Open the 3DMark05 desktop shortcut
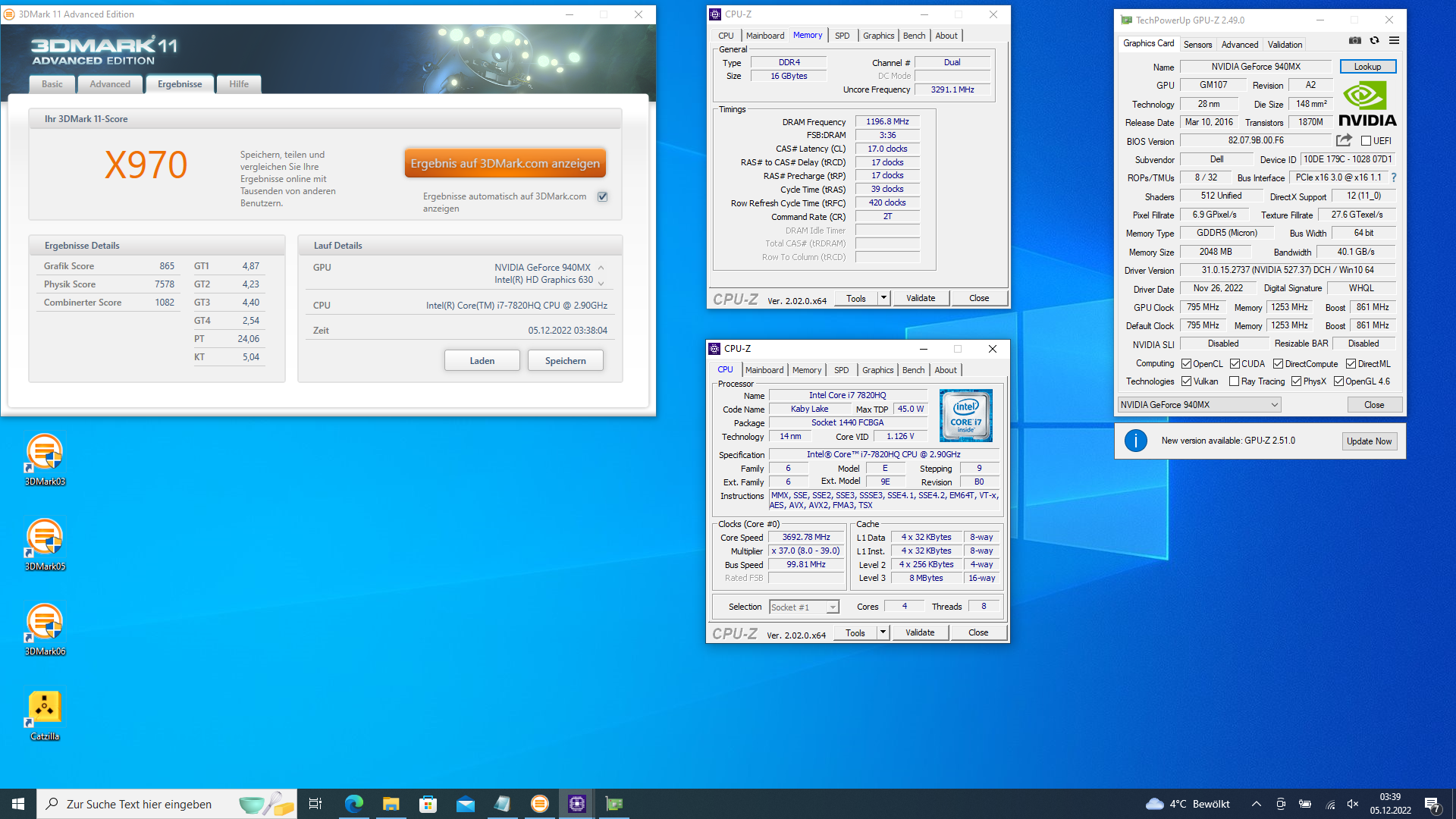 pos(45,544)
